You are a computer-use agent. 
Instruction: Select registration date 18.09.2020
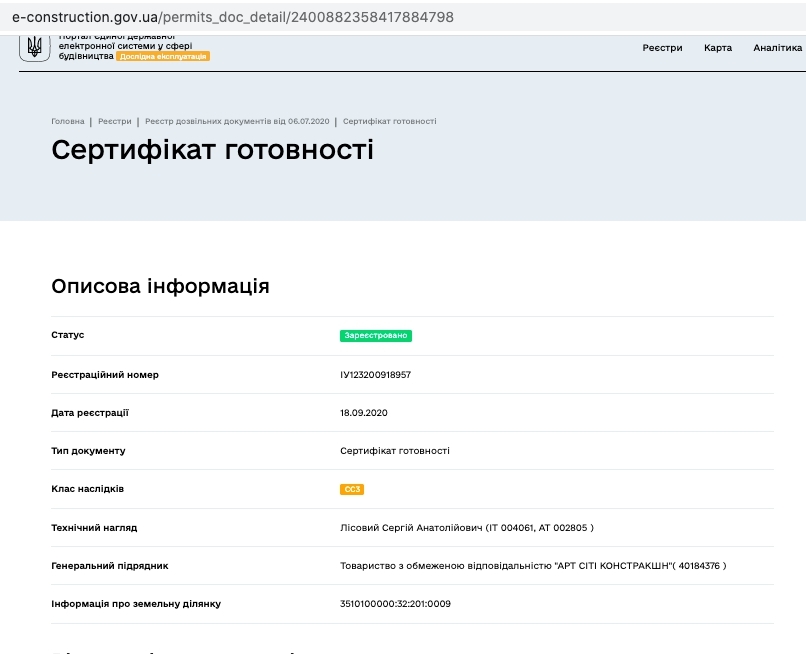[363, 413]
